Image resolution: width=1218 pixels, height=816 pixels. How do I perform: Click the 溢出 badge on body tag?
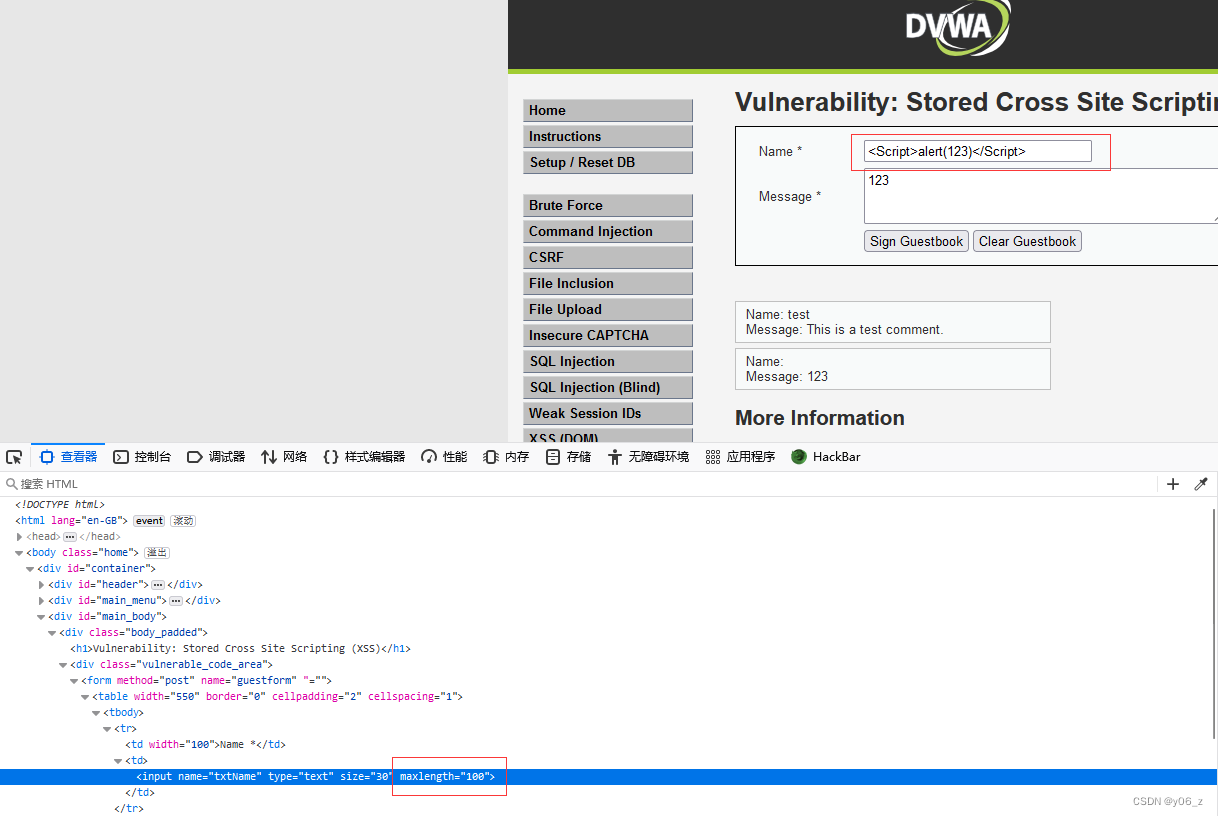click(157, 553)
